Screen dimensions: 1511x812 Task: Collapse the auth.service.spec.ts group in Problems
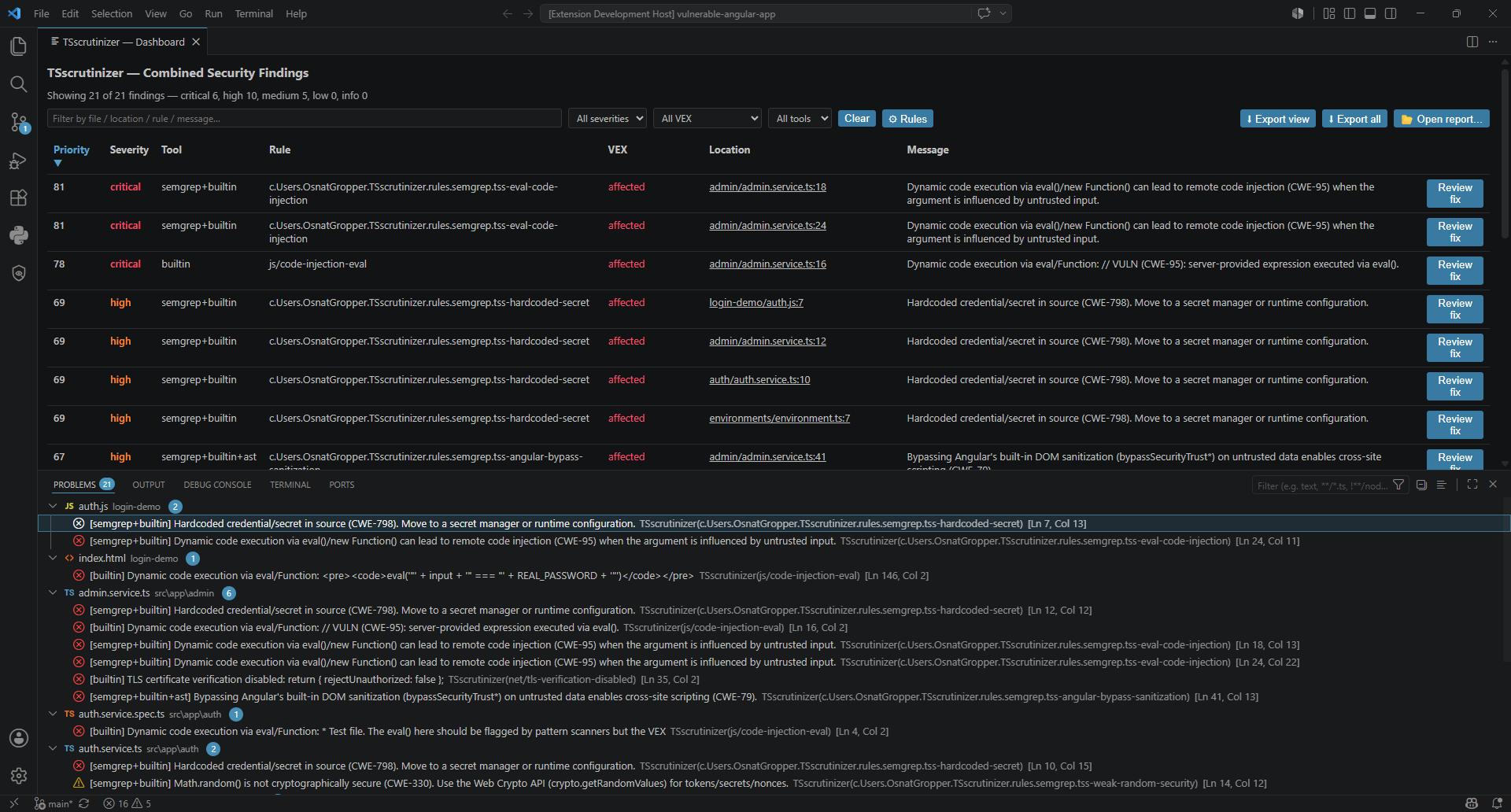click(x=53, y=714)
